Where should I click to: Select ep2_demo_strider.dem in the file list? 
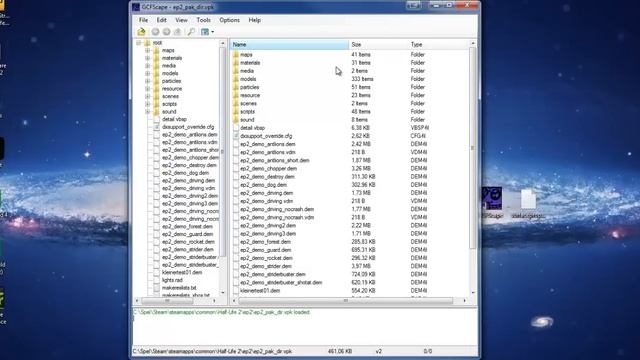click(x=266, y=266)
